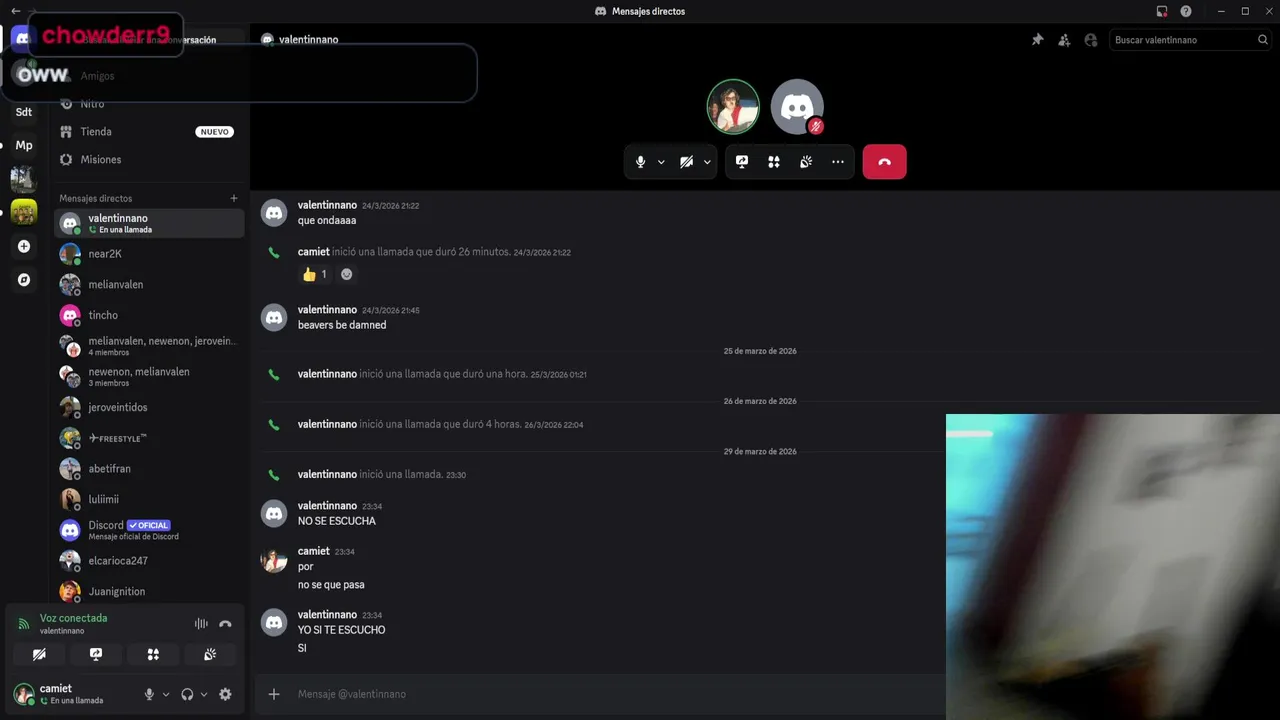Screen dimensions: 1280x720
Task: Select valentinnano conversation in DM list
Action: point(150,223)
